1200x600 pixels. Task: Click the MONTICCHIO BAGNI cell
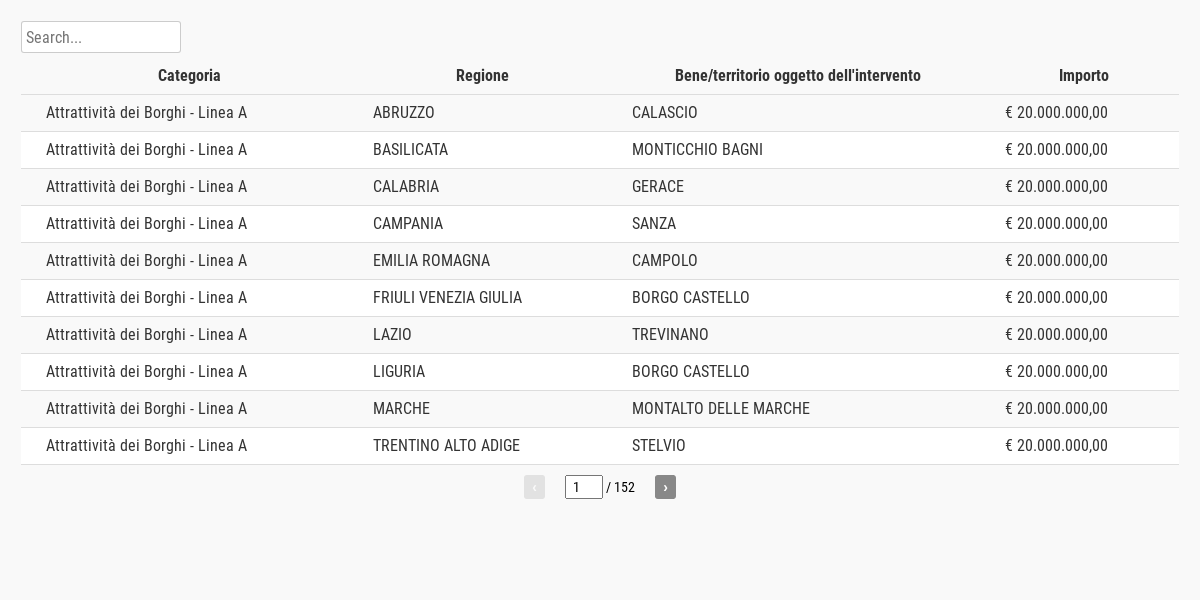click(697, 150)
